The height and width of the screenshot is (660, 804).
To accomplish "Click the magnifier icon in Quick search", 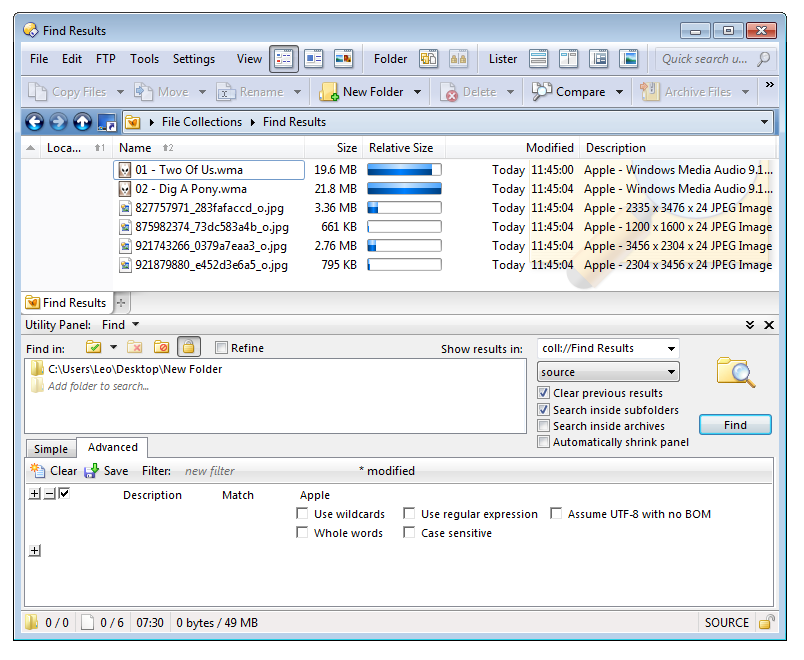I will pyautogui.click(x=763, y=59).
